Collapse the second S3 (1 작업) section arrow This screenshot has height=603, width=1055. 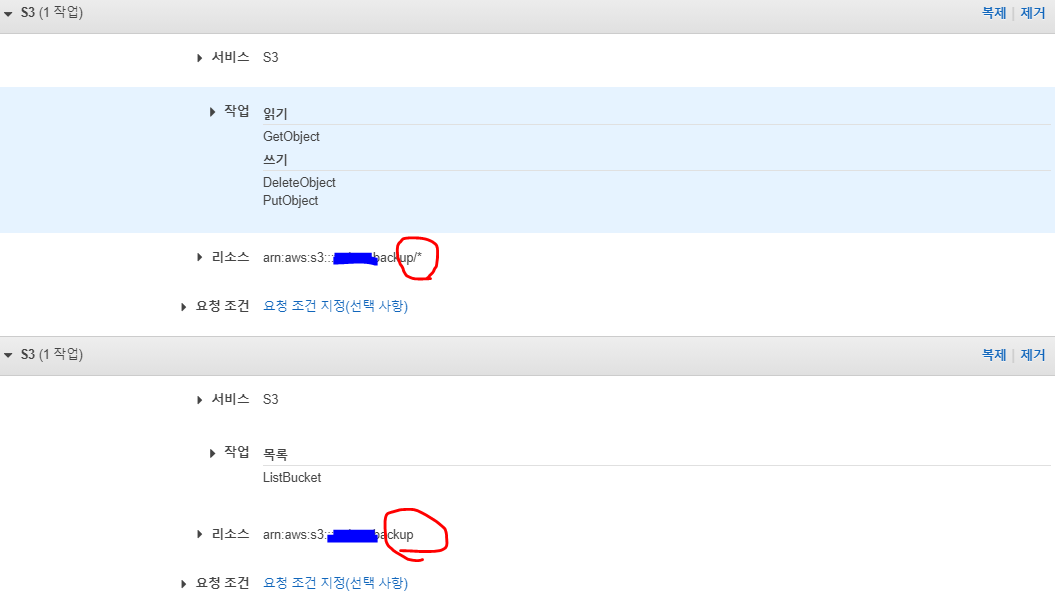[8, 355]
